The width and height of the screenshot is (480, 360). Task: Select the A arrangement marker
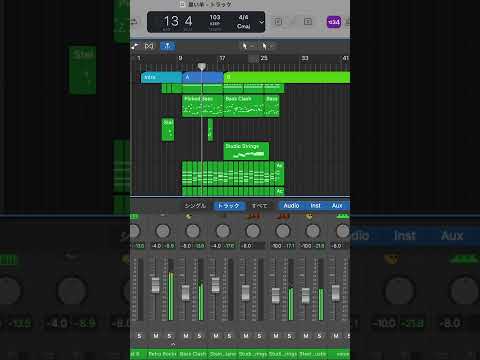pyautogui.click(x=203, y=77)
